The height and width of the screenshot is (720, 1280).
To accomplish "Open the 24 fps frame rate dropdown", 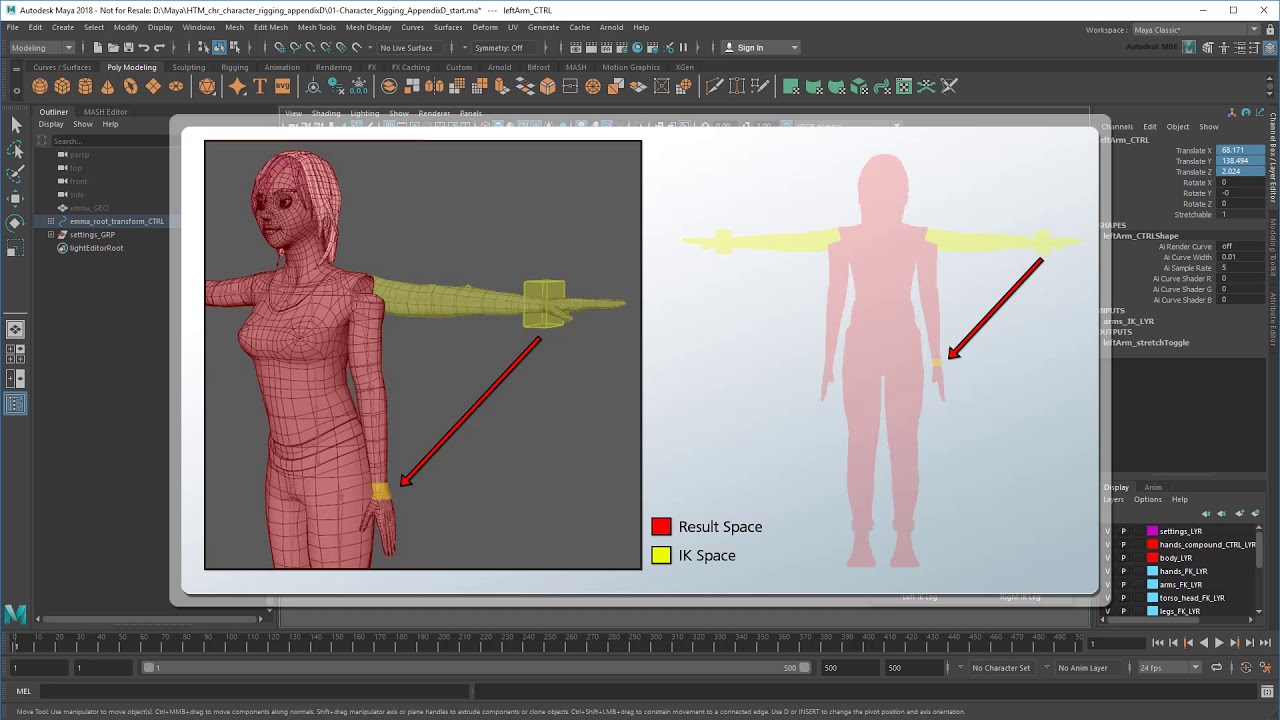I will (x=1170, y=668).
